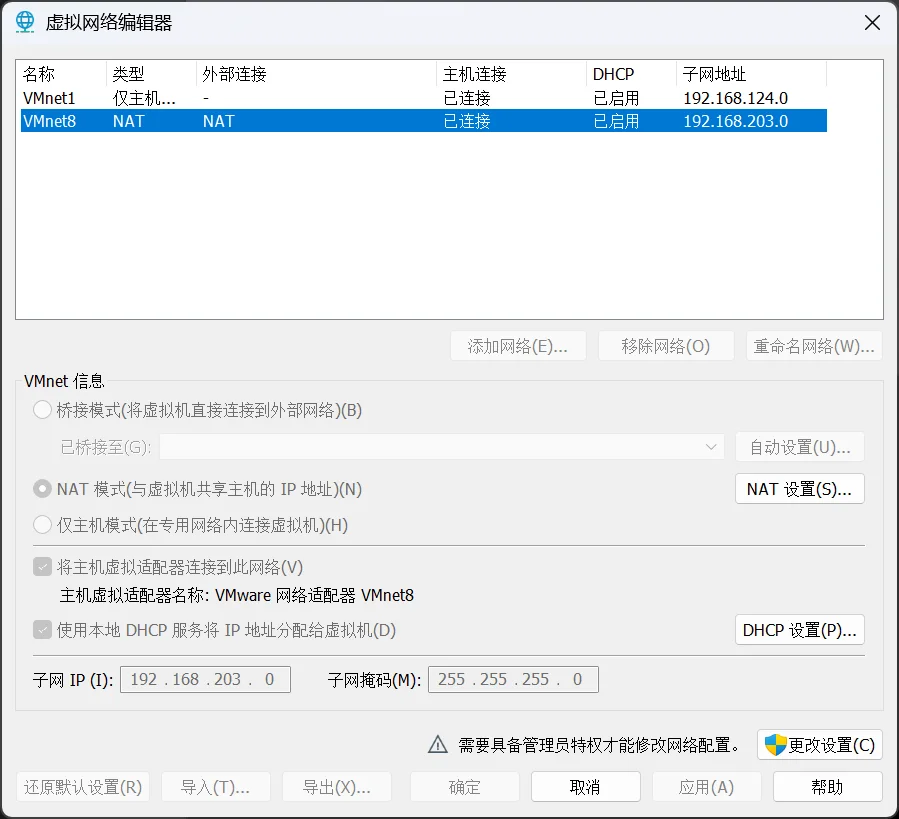
Task: Click 仅主机... type cell of VMnet1
Action: click(144, 98)
